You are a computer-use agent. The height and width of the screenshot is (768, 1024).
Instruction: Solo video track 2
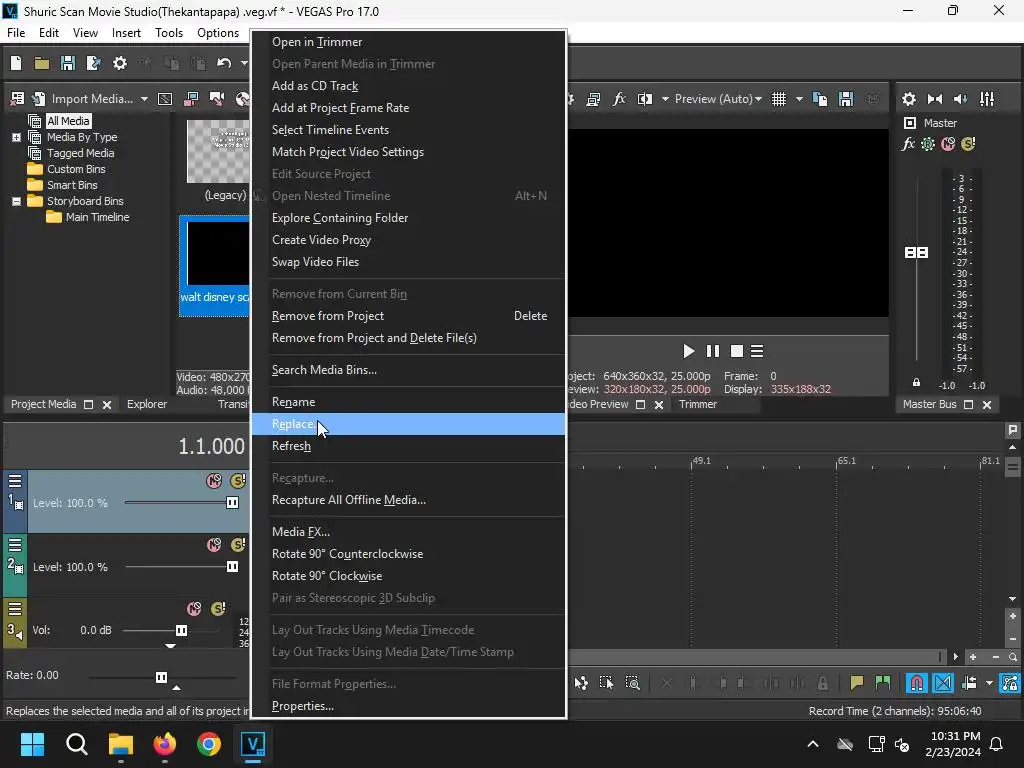pos(238,545)
